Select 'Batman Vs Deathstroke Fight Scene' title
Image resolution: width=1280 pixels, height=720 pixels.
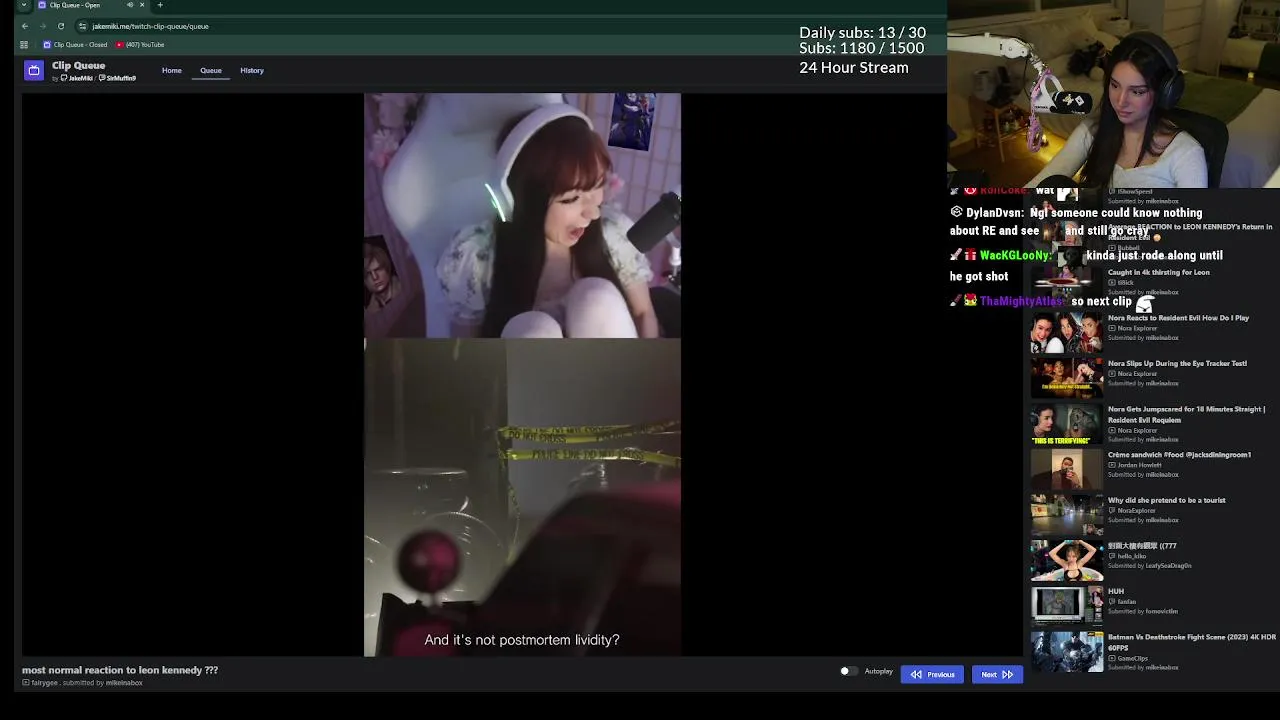pyautogui.click(x=1192, y=642)
